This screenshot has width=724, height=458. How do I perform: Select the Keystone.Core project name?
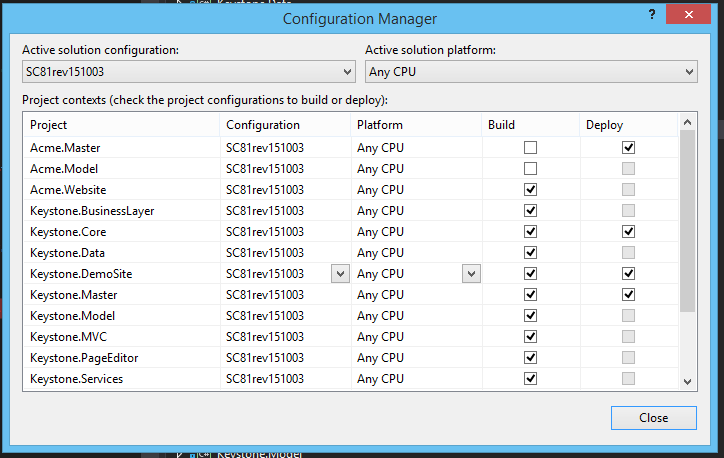click(x=68, y=232)
